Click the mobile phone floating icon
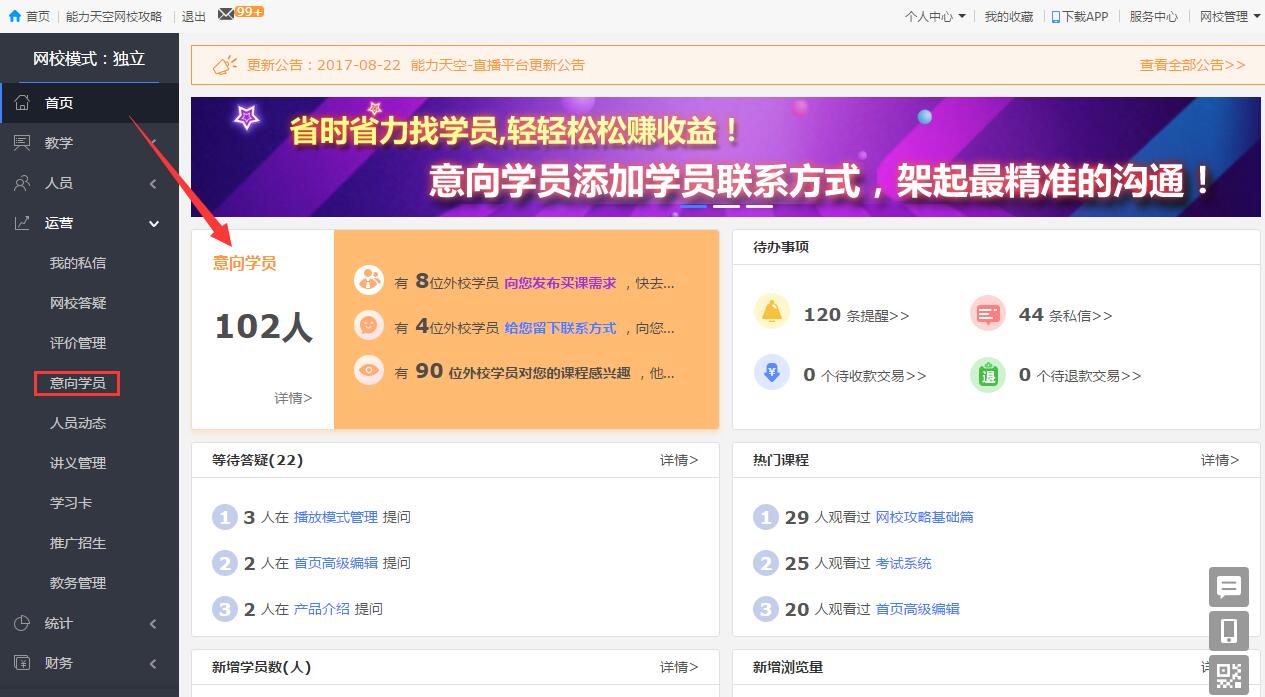 pyautogui.click(x=1229, y=631)
